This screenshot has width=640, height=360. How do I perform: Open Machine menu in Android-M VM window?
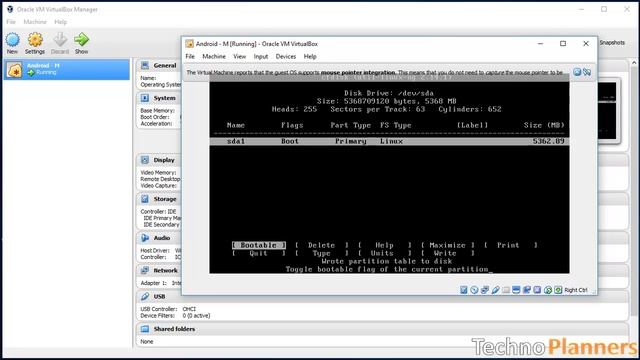pos(214,56)
